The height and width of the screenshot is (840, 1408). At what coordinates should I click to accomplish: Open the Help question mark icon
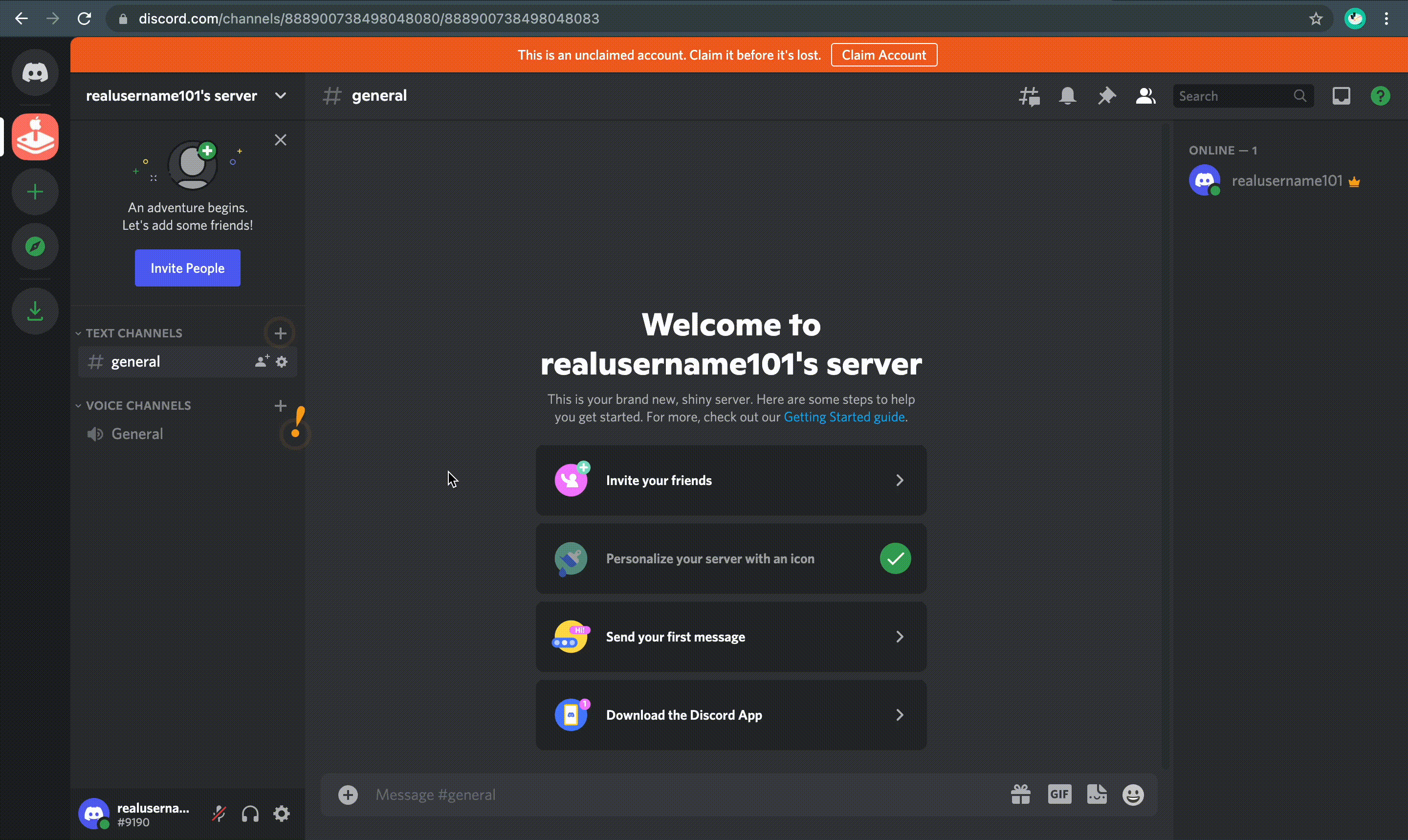[1380, 96]
